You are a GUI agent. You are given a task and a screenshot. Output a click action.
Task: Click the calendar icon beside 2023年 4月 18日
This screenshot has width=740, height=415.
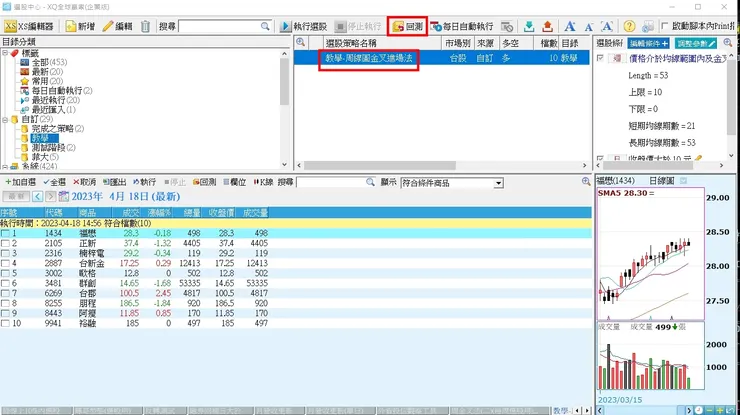click(x=63, y=196)
